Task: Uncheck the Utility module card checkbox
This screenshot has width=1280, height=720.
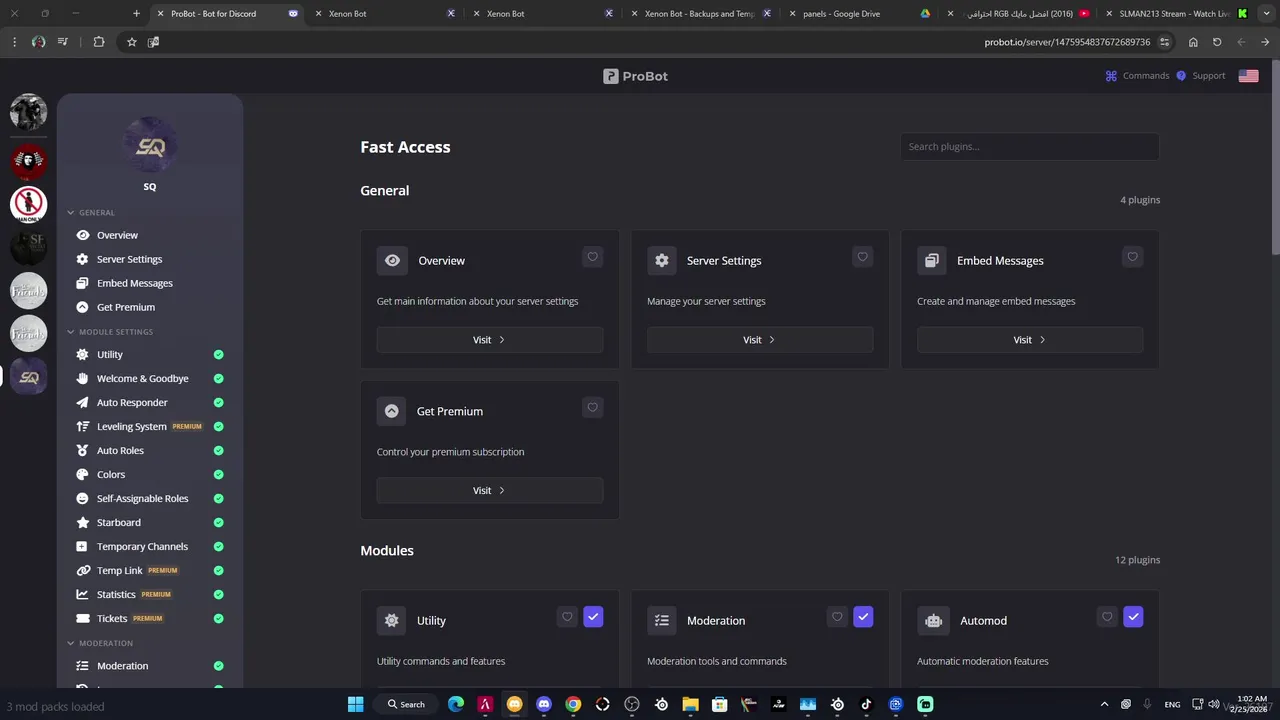Action: pyautogui.click(x=593, y=617)
